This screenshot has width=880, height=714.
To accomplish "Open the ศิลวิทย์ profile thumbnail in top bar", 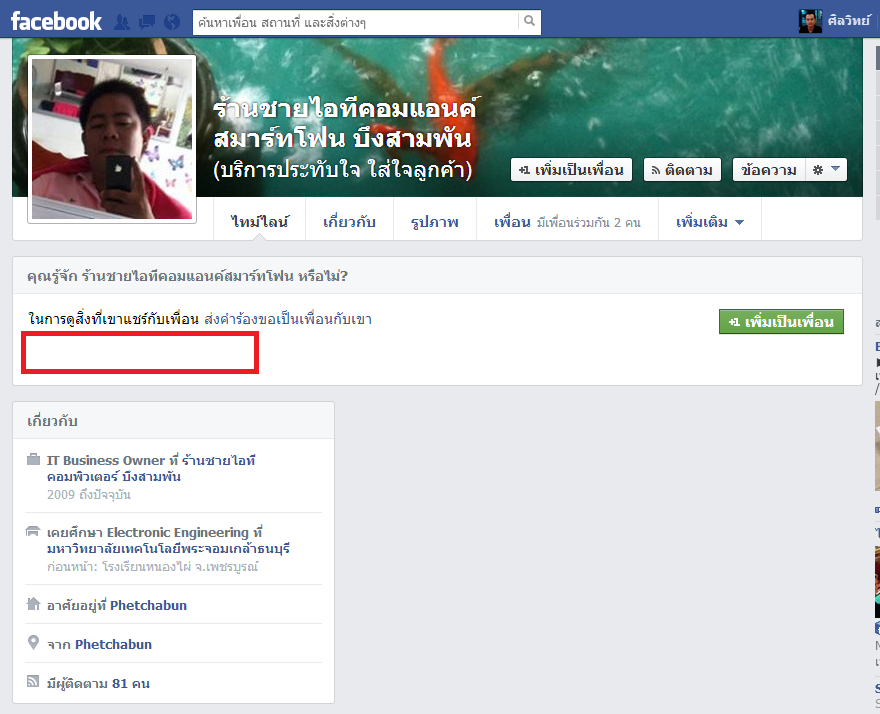I will tap(810, 21).
